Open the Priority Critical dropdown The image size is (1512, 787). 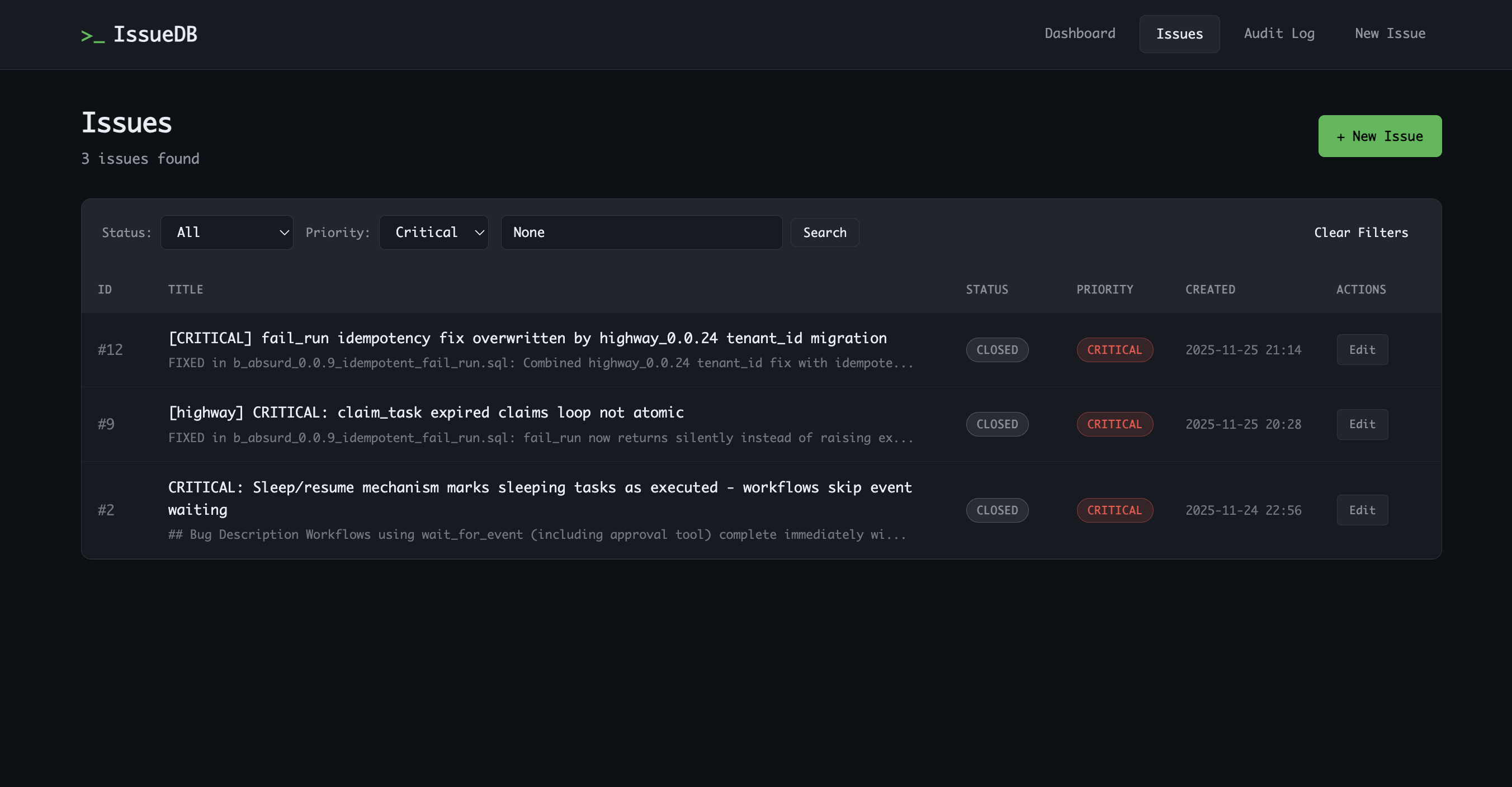click(433, 233)
